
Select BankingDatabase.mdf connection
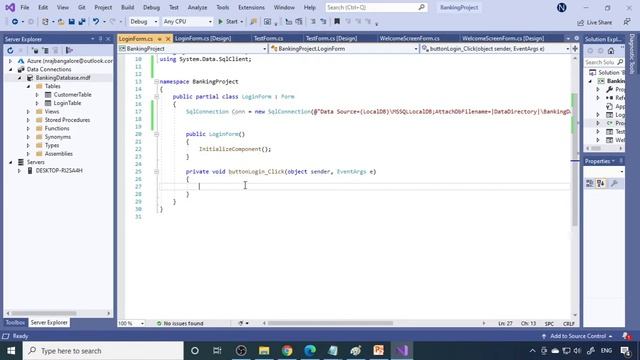pyautogui.click(x=63, y=78)
